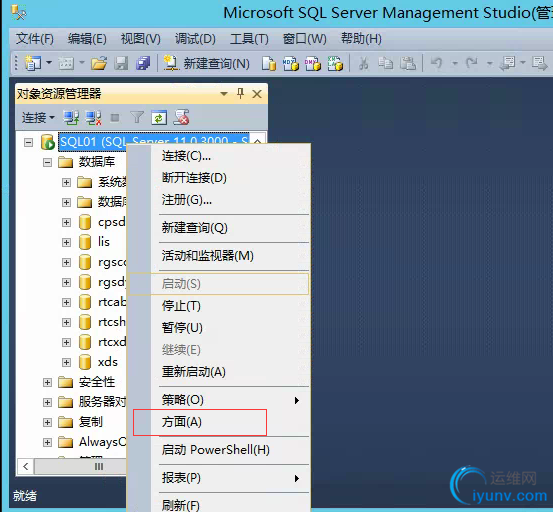
Task: Choose 方面(A) in context menu
Action: 219,422
